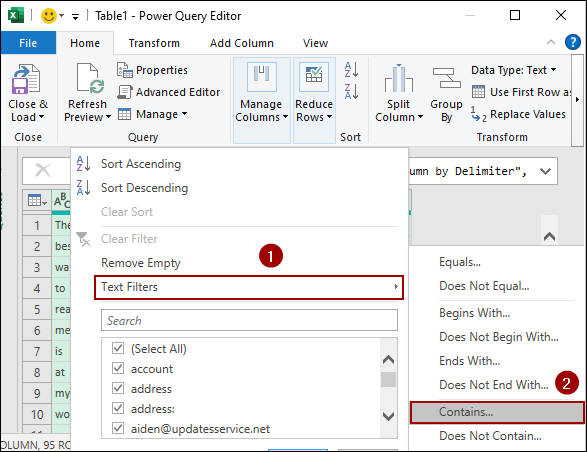Uncheck the account checkbox

[118, 368]
